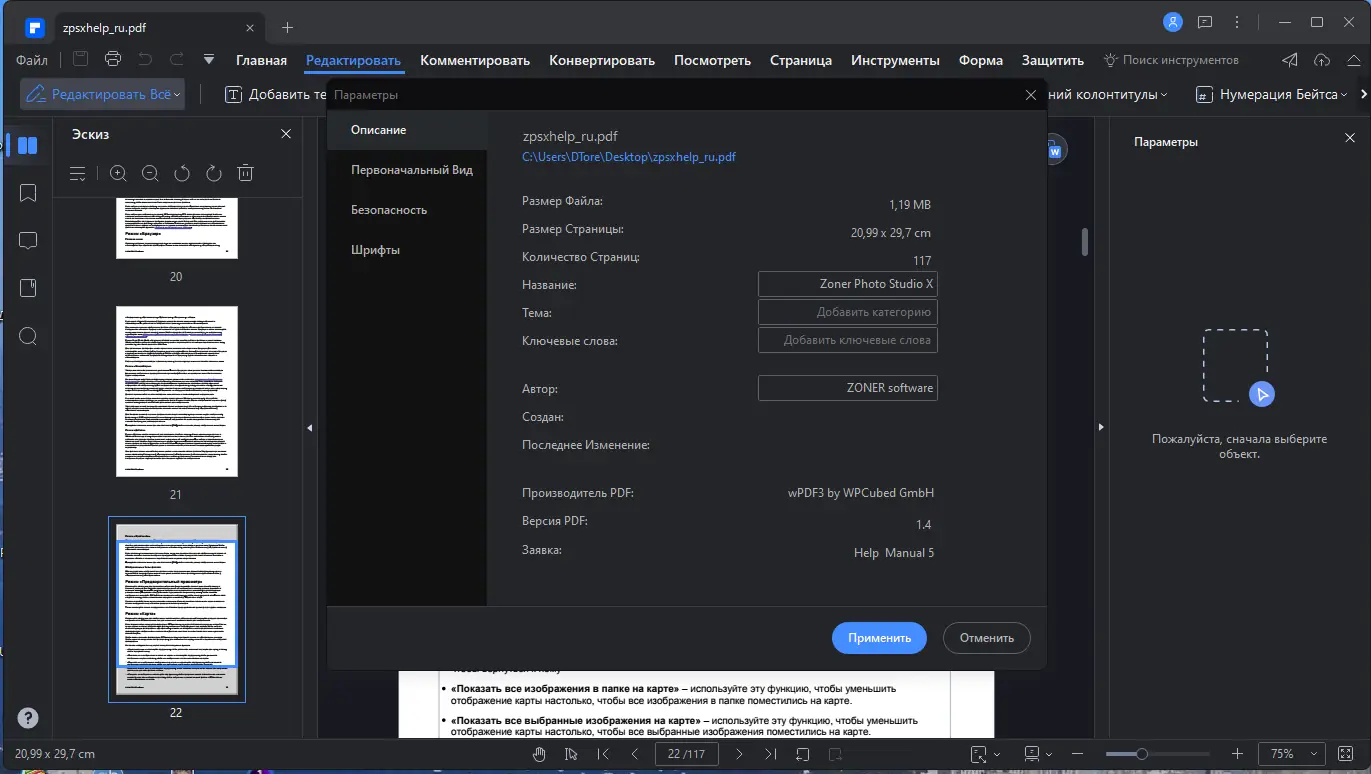Viewport: 1371px width, 774px height.
Task: Open the bookmarks sidebar icon
Action: pyautogui.click(x=28, y=193)
